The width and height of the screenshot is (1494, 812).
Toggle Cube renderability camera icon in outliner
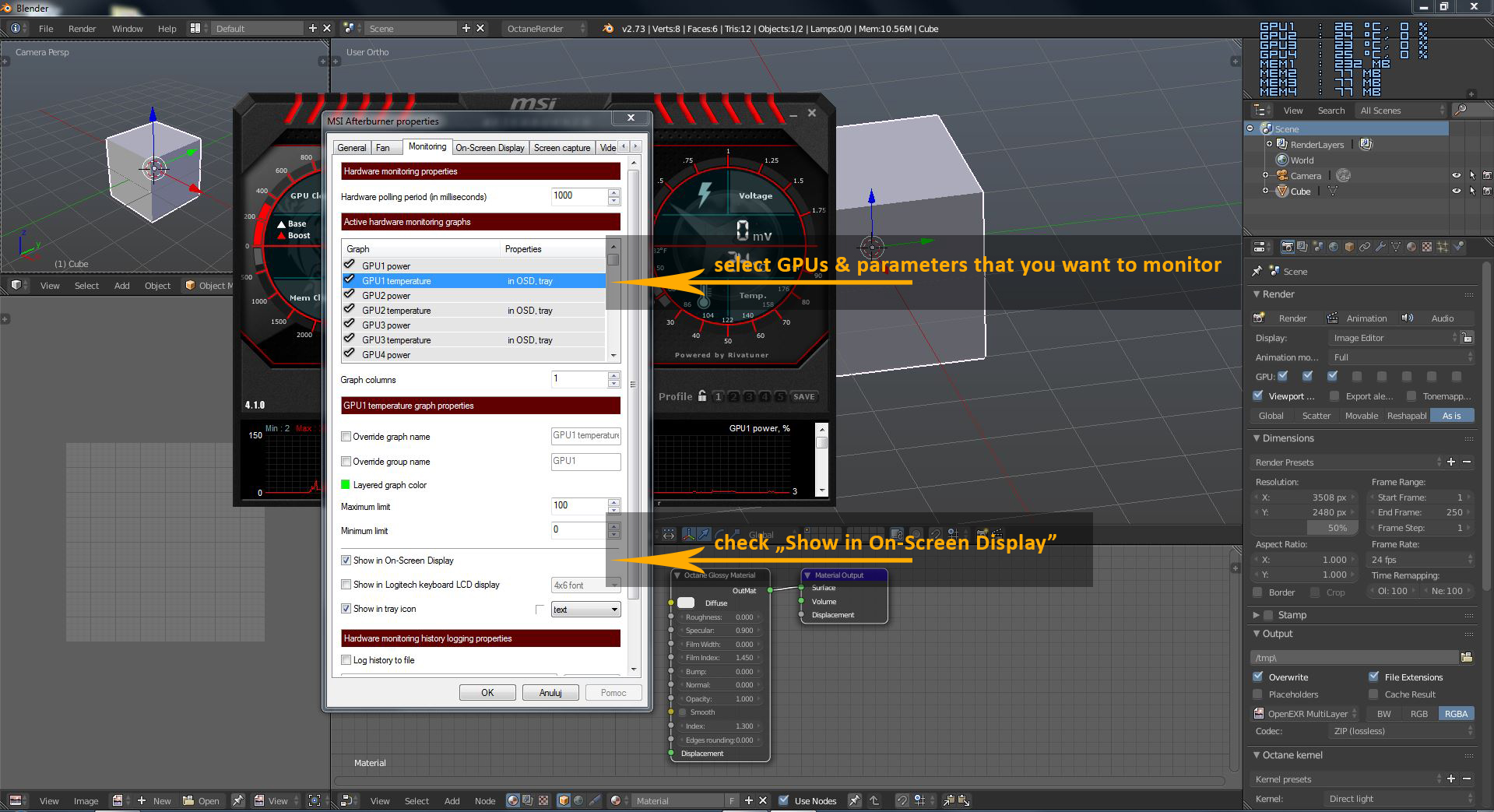pos(1487,191)
